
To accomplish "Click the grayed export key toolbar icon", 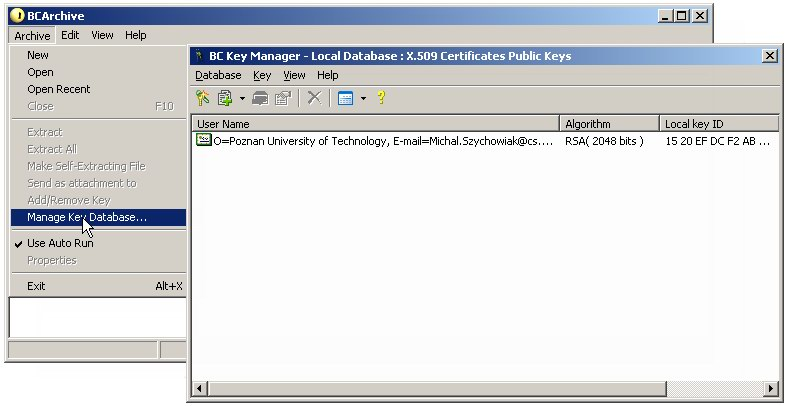I will [x=260, y=98].
